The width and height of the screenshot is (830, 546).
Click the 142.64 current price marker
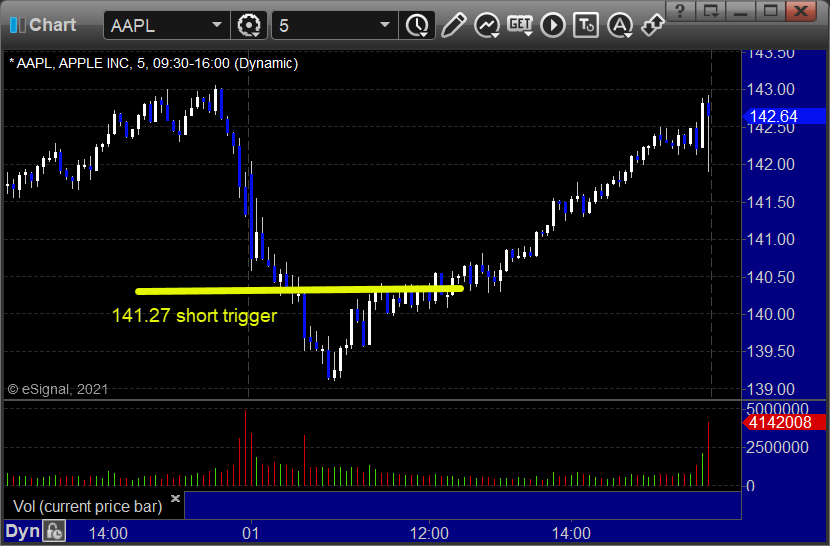[784, 116]
